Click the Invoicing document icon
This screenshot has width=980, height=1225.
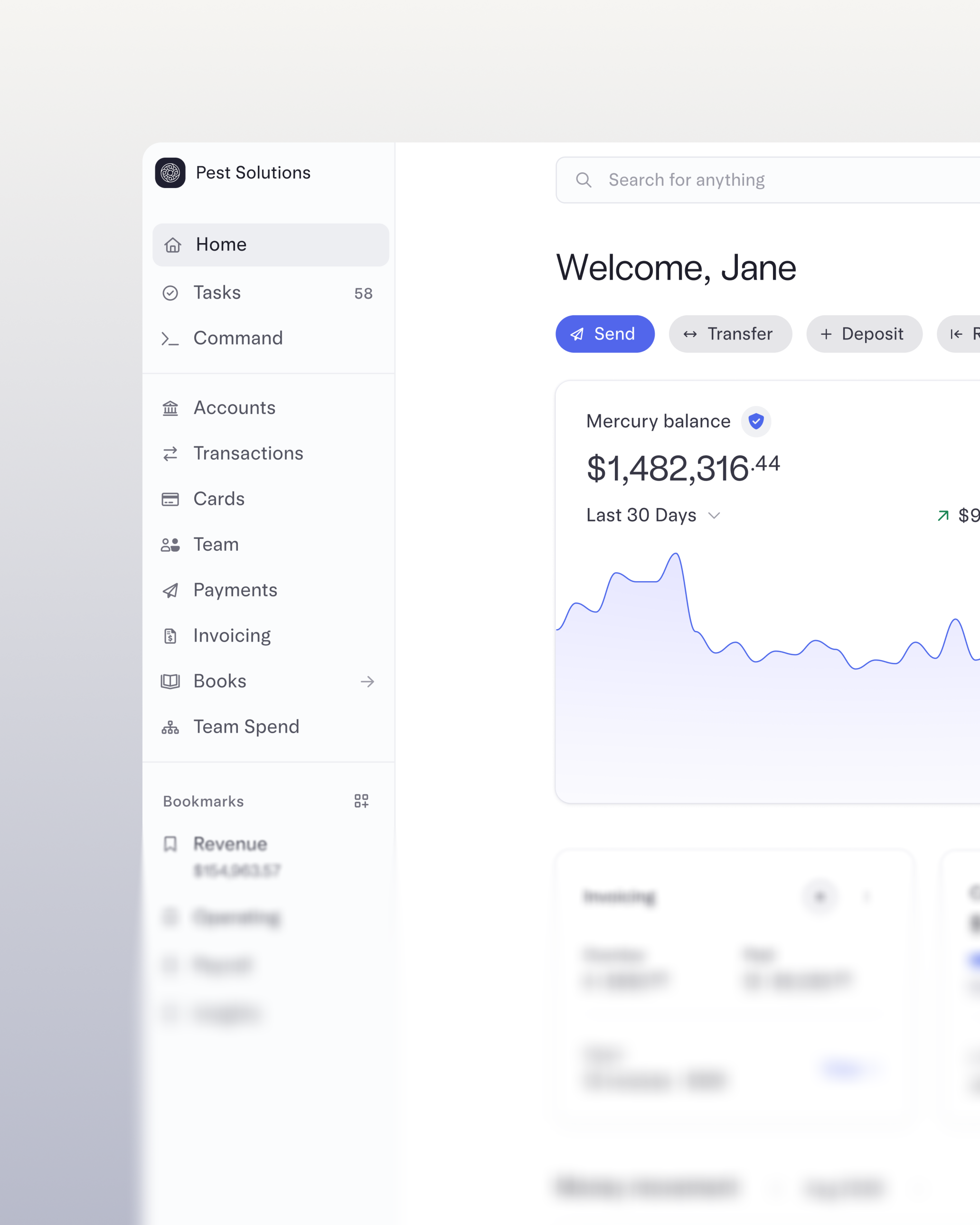click(170, 636)
